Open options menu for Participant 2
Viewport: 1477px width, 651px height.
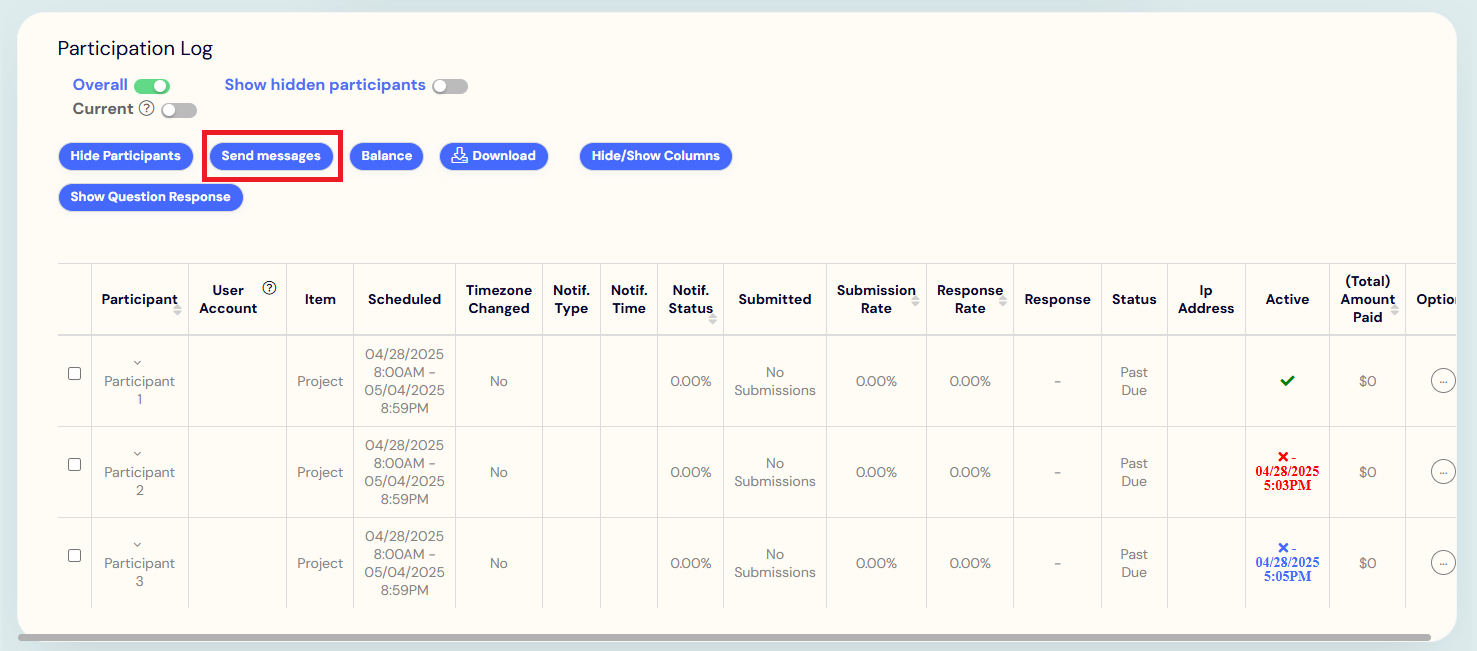pyautogui.click(x=1443, y=471)
